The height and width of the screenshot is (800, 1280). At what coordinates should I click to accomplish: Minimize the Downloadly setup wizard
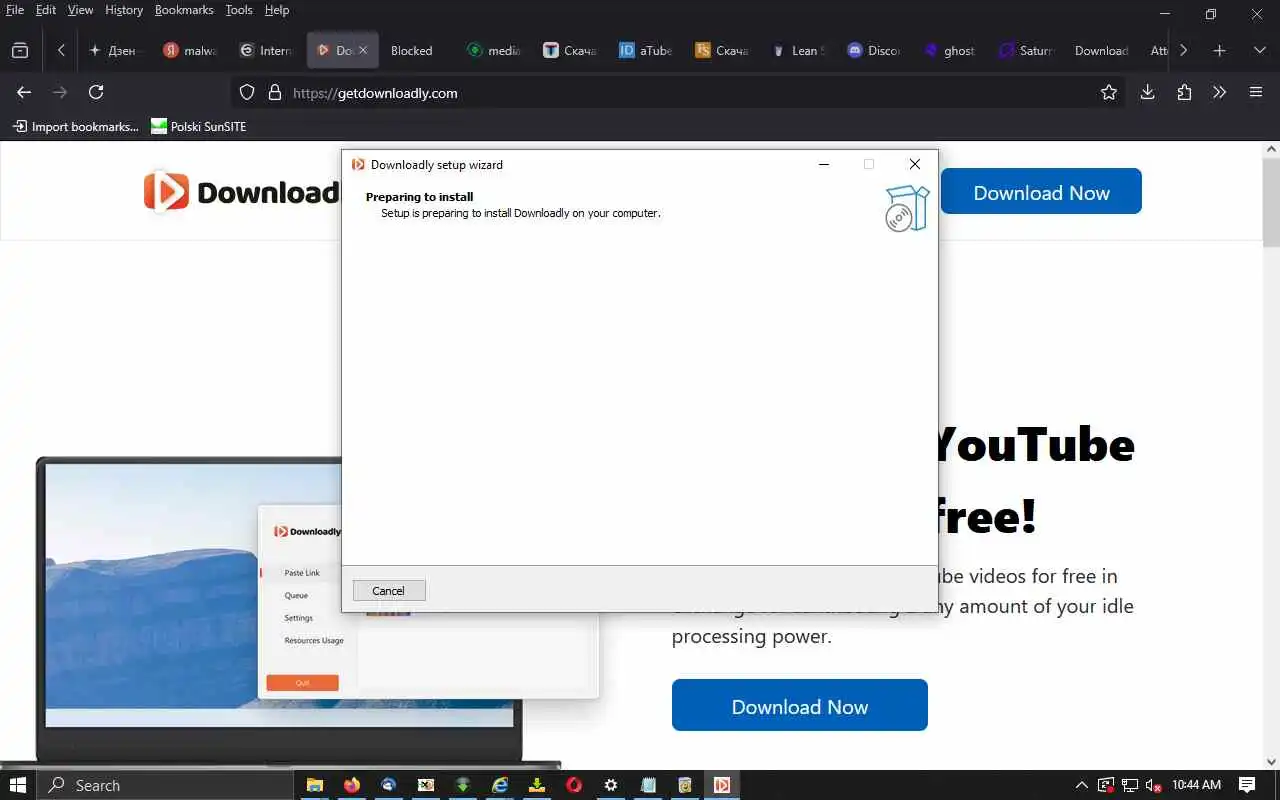pyautogui.click(x=824, y=164)
